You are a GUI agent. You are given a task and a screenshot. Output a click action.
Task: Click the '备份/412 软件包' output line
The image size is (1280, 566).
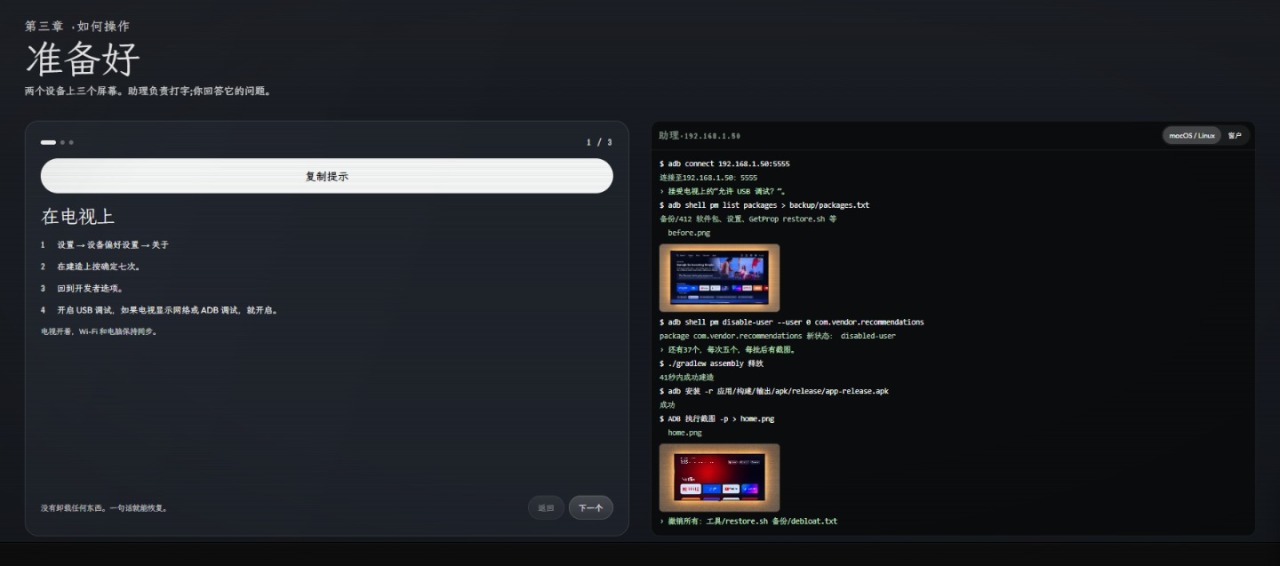[x=748, y=219]
